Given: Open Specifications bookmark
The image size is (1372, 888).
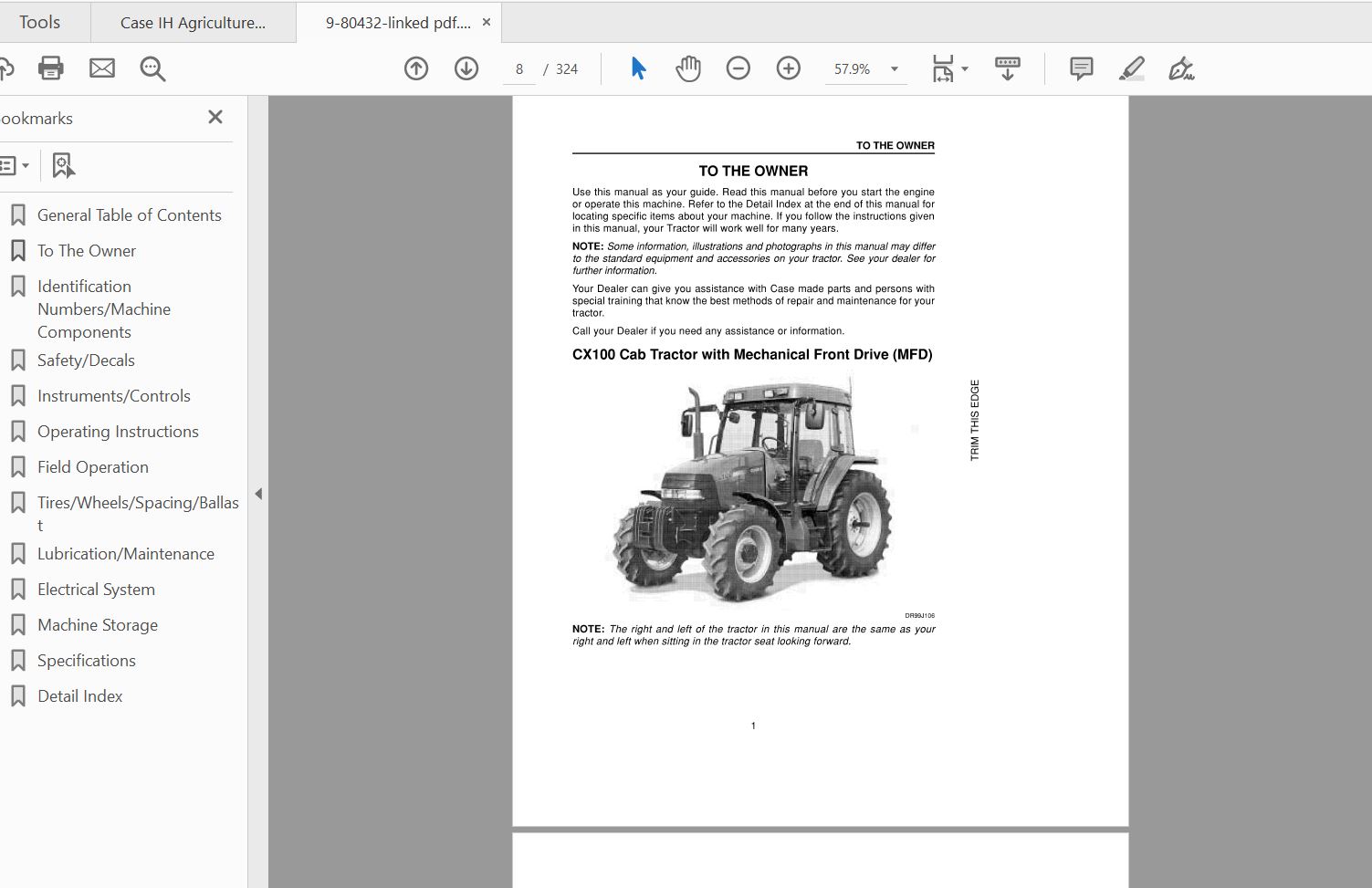Looking at the screenshot, I should [86, 661].
